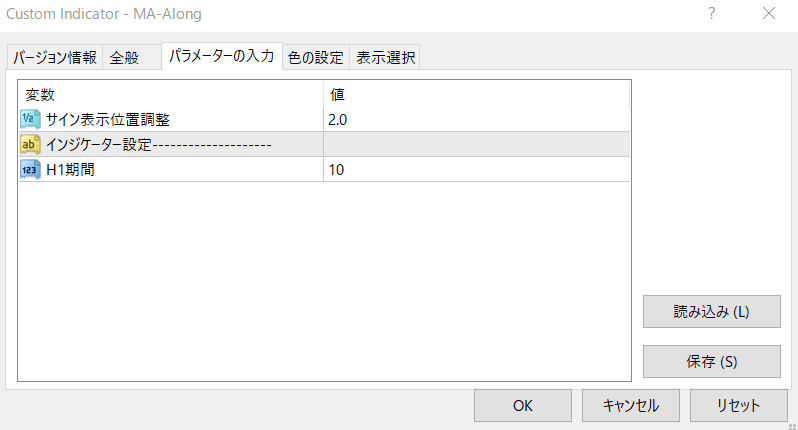Confirm with the OK button
798x430 pixels.
523,406
